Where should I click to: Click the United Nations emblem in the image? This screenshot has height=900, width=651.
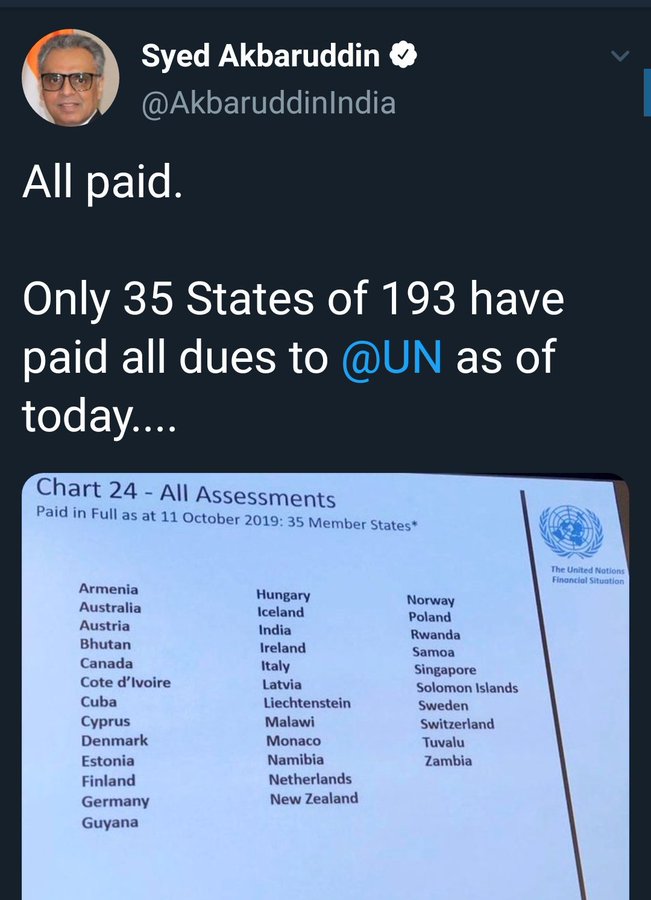click(571, 532)
